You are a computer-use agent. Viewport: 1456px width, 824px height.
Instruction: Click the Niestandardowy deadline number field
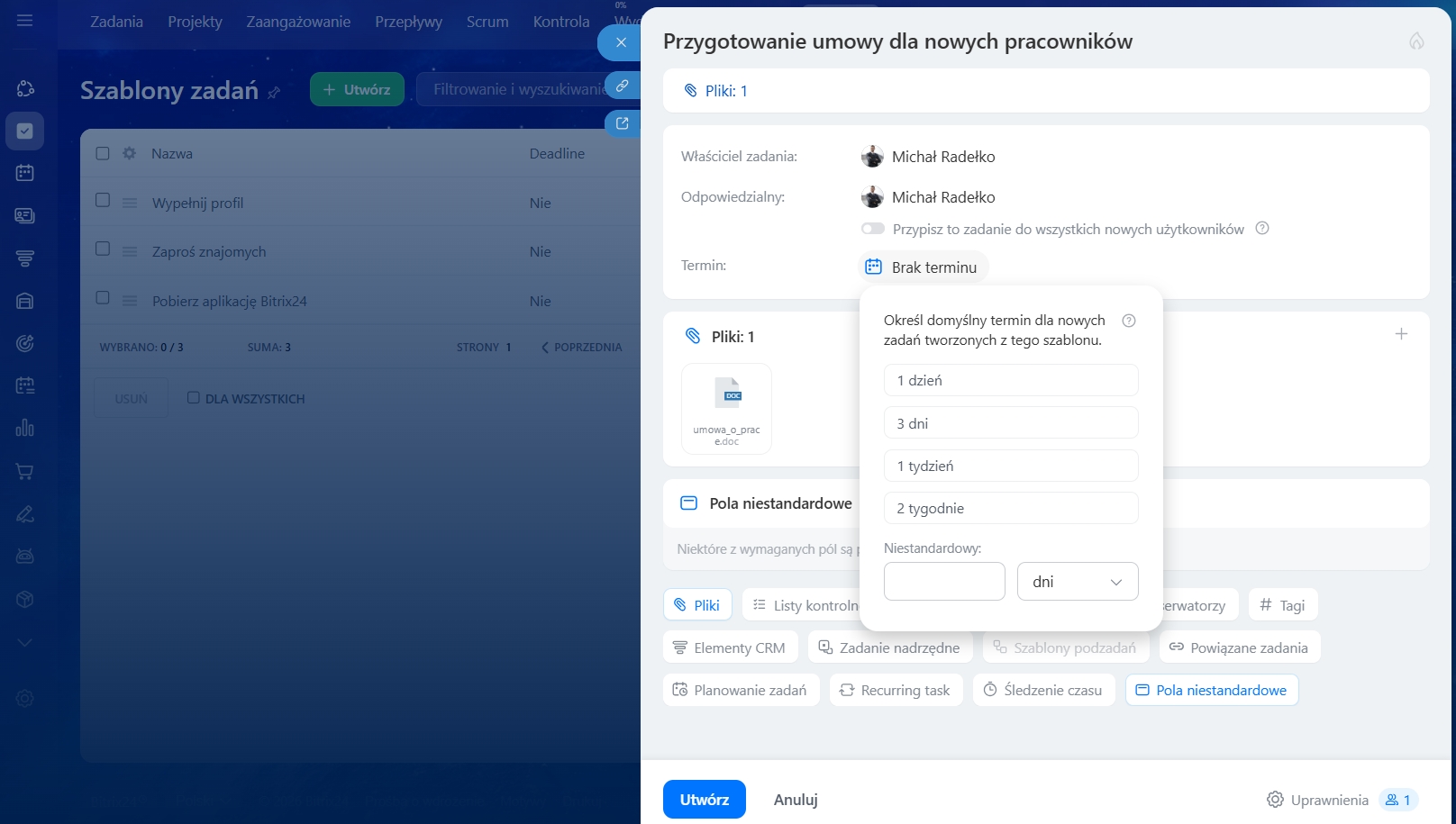(944, 582)
